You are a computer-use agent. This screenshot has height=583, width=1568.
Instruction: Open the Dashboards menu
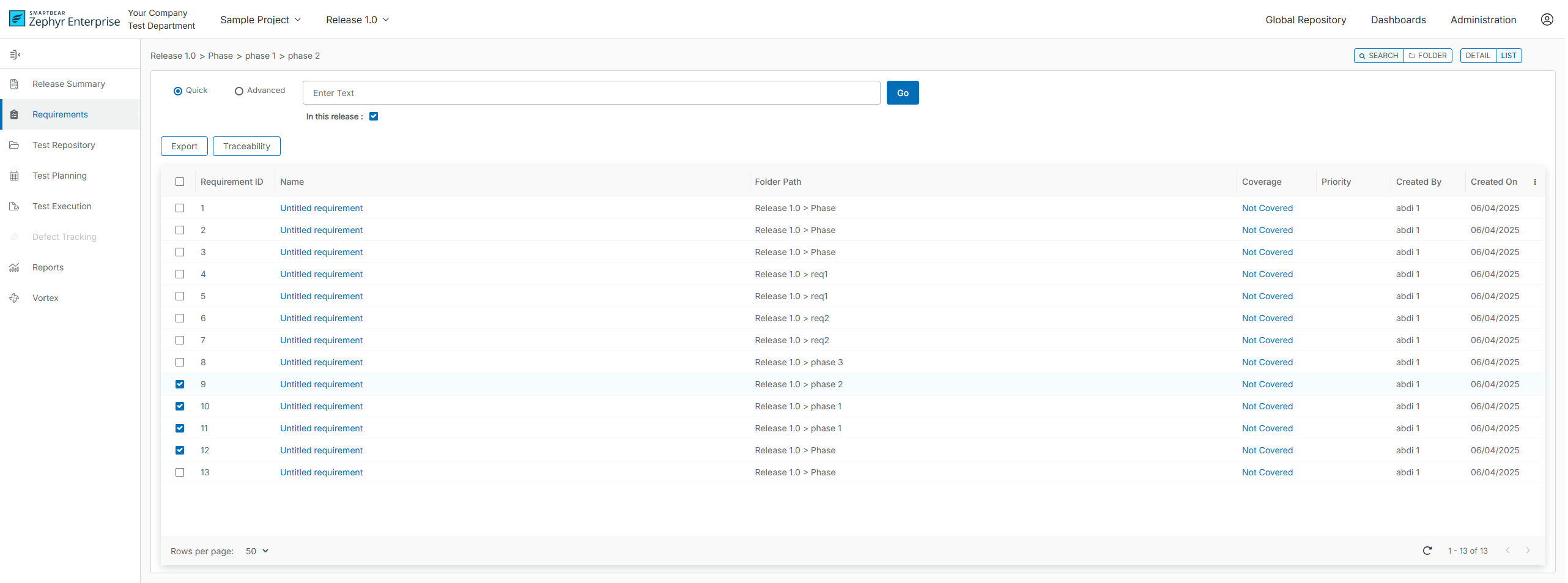1398,20
